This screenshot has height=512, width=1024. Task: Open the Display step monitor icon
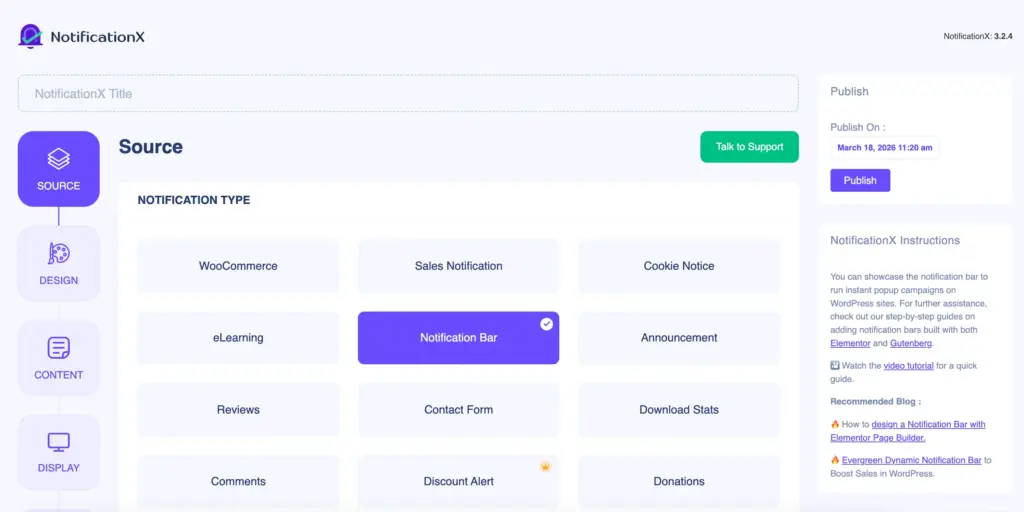[x=59, y=442]
